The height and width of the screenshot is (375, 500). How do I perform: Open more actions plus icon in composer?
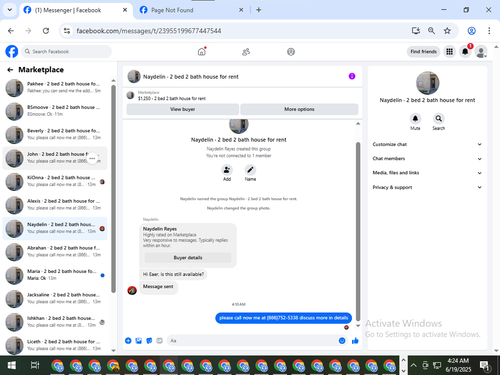click(128, 340)
